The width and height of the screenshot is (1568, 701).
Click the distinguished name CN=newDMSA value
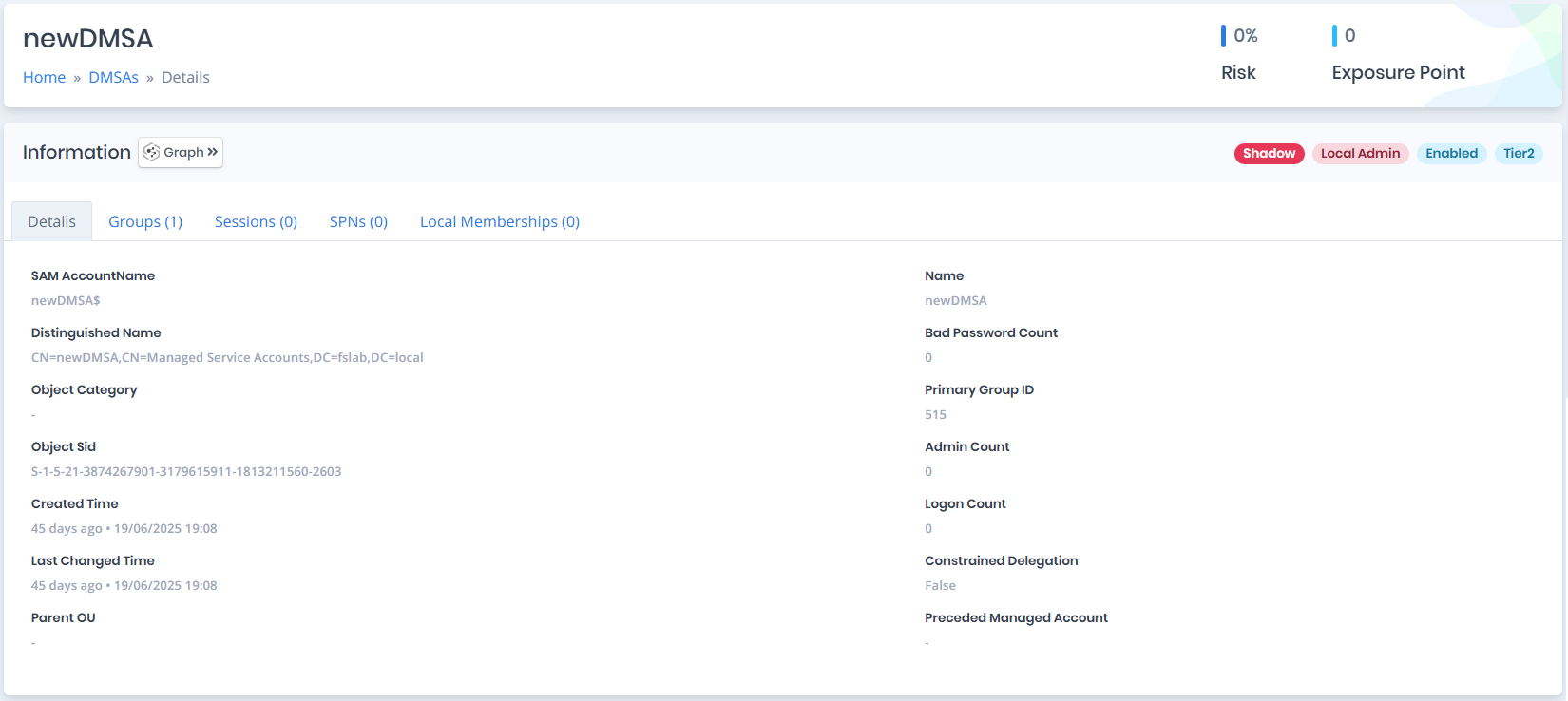(227, 357)
